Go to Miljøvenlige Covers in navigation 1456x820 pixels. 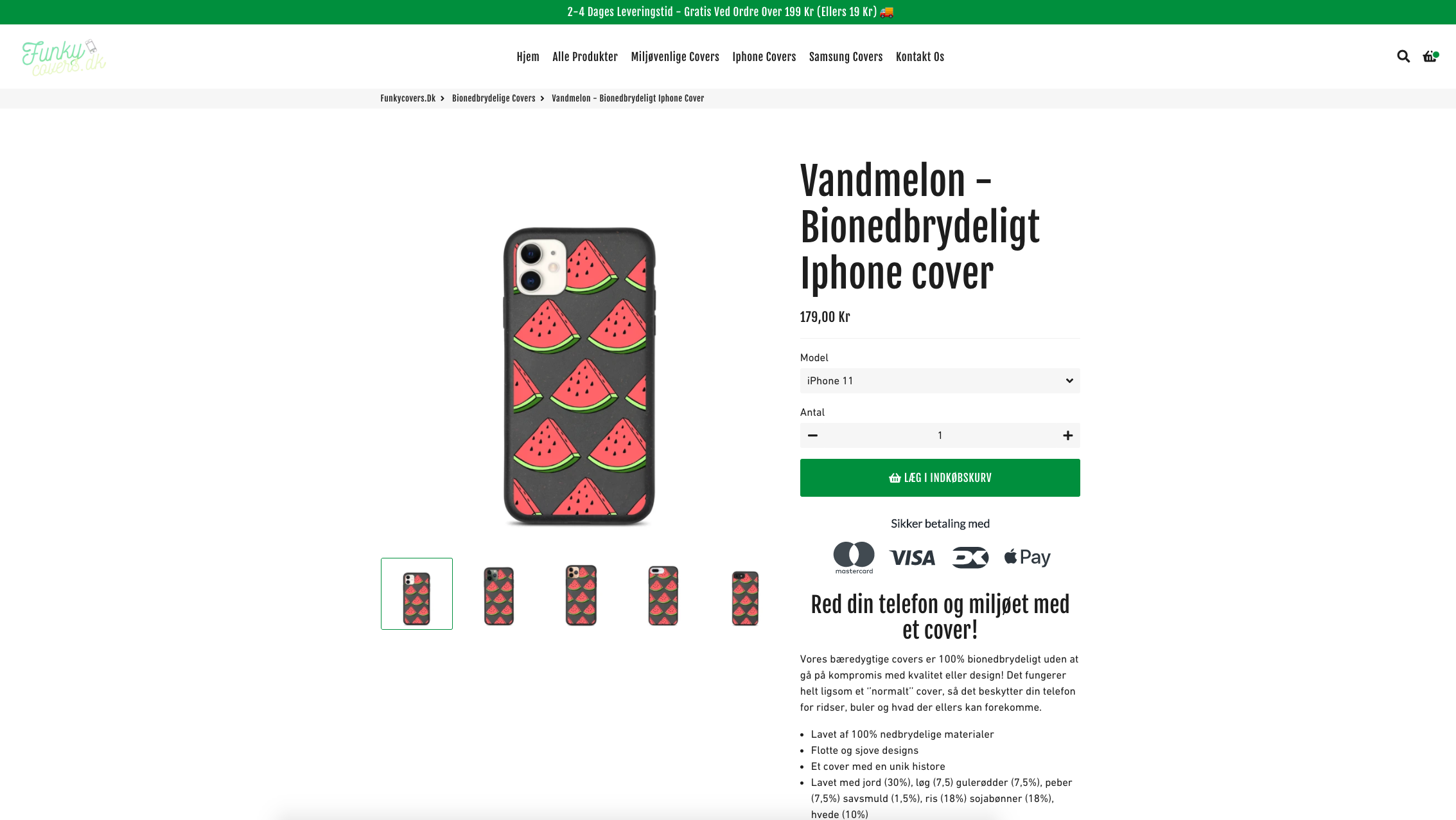[x=674, y=57]
